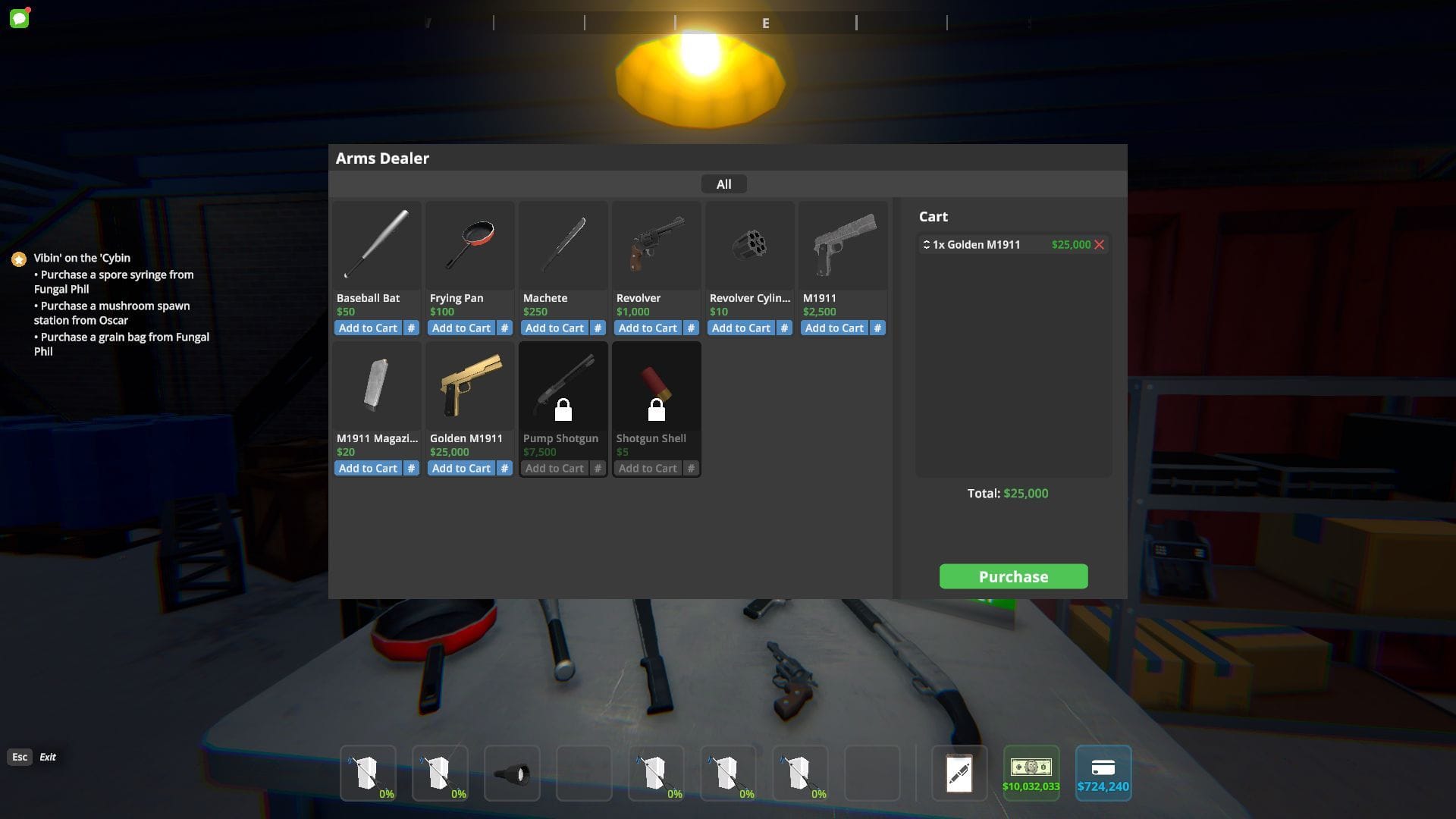The height and width of the screenshot is (819, 1456).
Task: Click the Esc Exit prompt
Action: 20,757
